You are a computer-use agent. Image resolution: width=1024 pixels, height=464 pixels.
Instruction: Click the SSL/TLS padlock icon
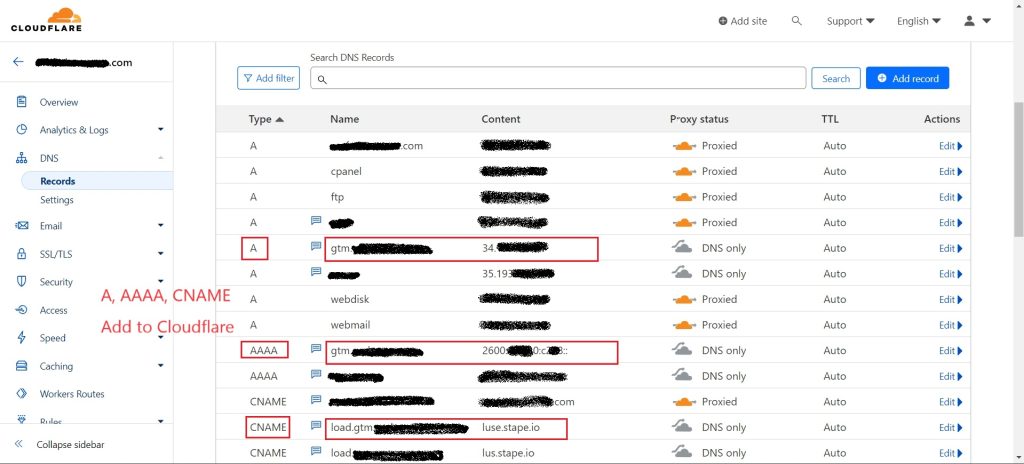click(22, 254)
